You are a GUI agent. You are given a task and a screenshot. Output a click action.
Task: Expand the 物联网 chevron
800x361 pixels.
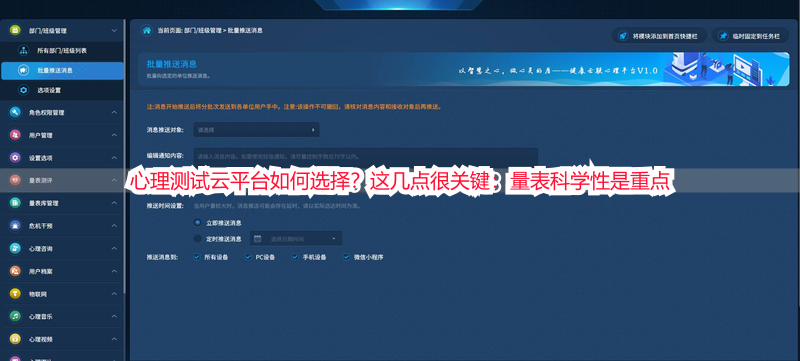pyautogui.click(x=114, y=294)
